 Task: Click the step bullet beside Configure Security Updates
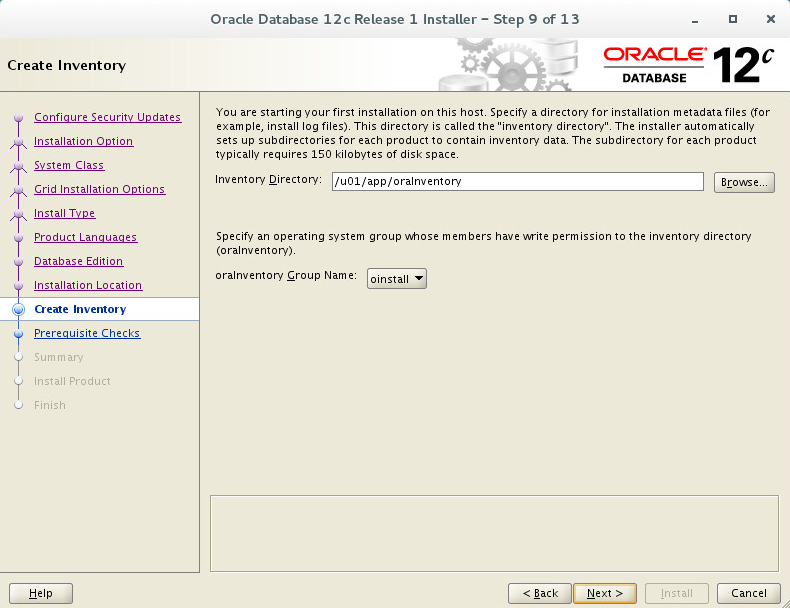[x=19, y=117]
